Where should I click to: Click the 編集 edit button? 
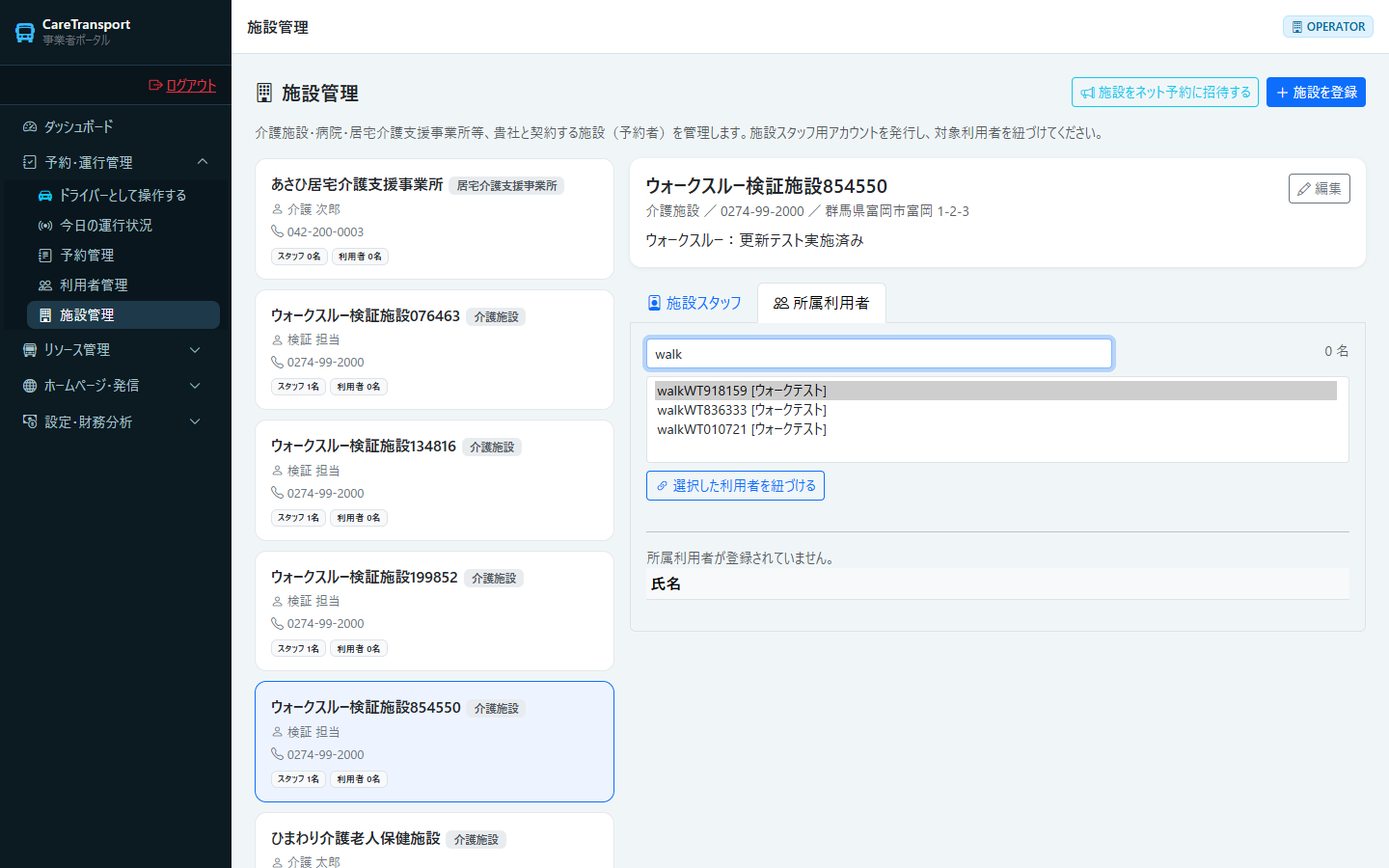pyautogui.click(x=1319, y=188)
